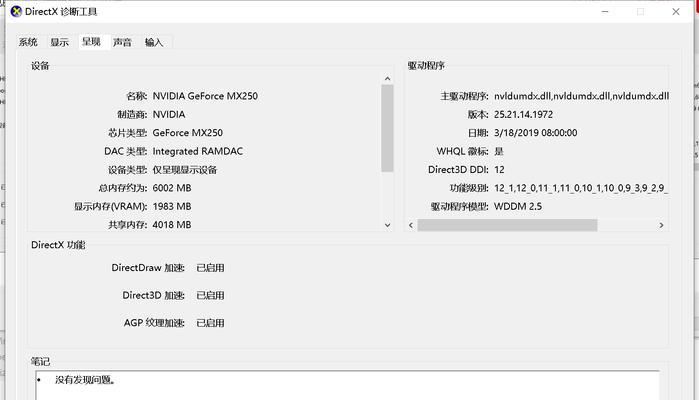Select the 呈现 tab
This screenshot has height=400, width=699.
(91, 41)
